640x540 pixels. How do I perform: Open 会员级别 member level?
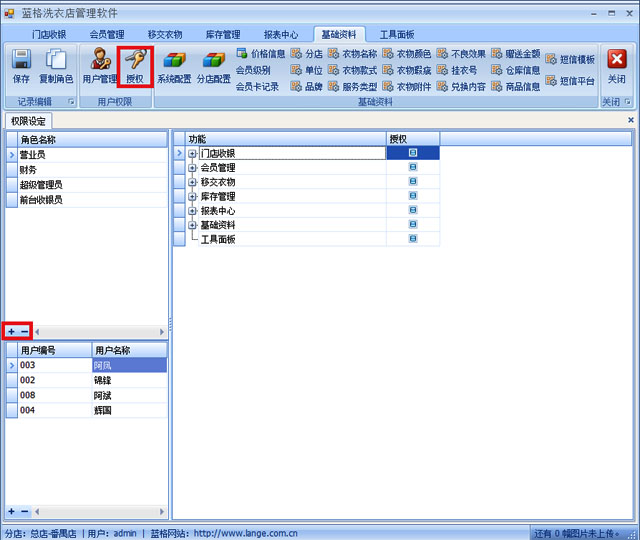coord(253,70)
